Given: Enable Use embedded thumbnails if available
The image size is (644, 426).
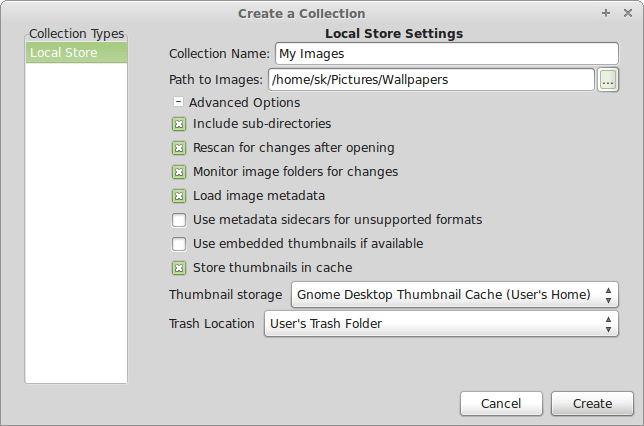Looking at the screenshot, I should click(x=179, y=244).
